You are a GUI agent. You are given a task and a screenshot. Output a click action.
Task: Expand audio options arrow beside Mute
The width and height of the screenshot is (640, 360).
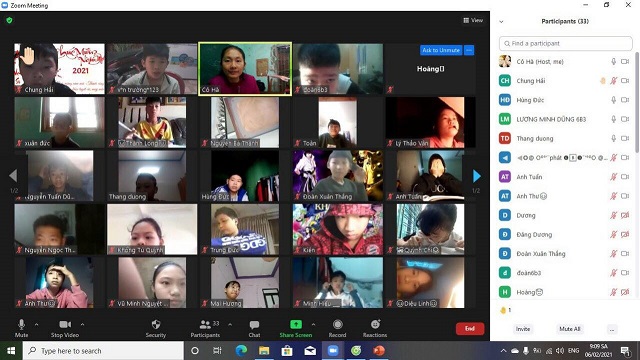36,324
